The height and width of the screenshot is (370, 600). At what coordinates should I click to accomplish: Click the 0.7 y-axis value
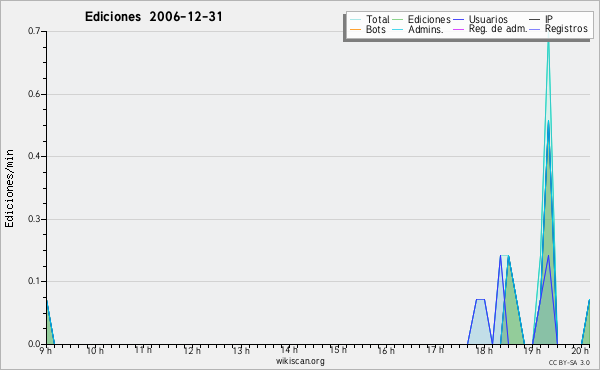coord(34,31)
